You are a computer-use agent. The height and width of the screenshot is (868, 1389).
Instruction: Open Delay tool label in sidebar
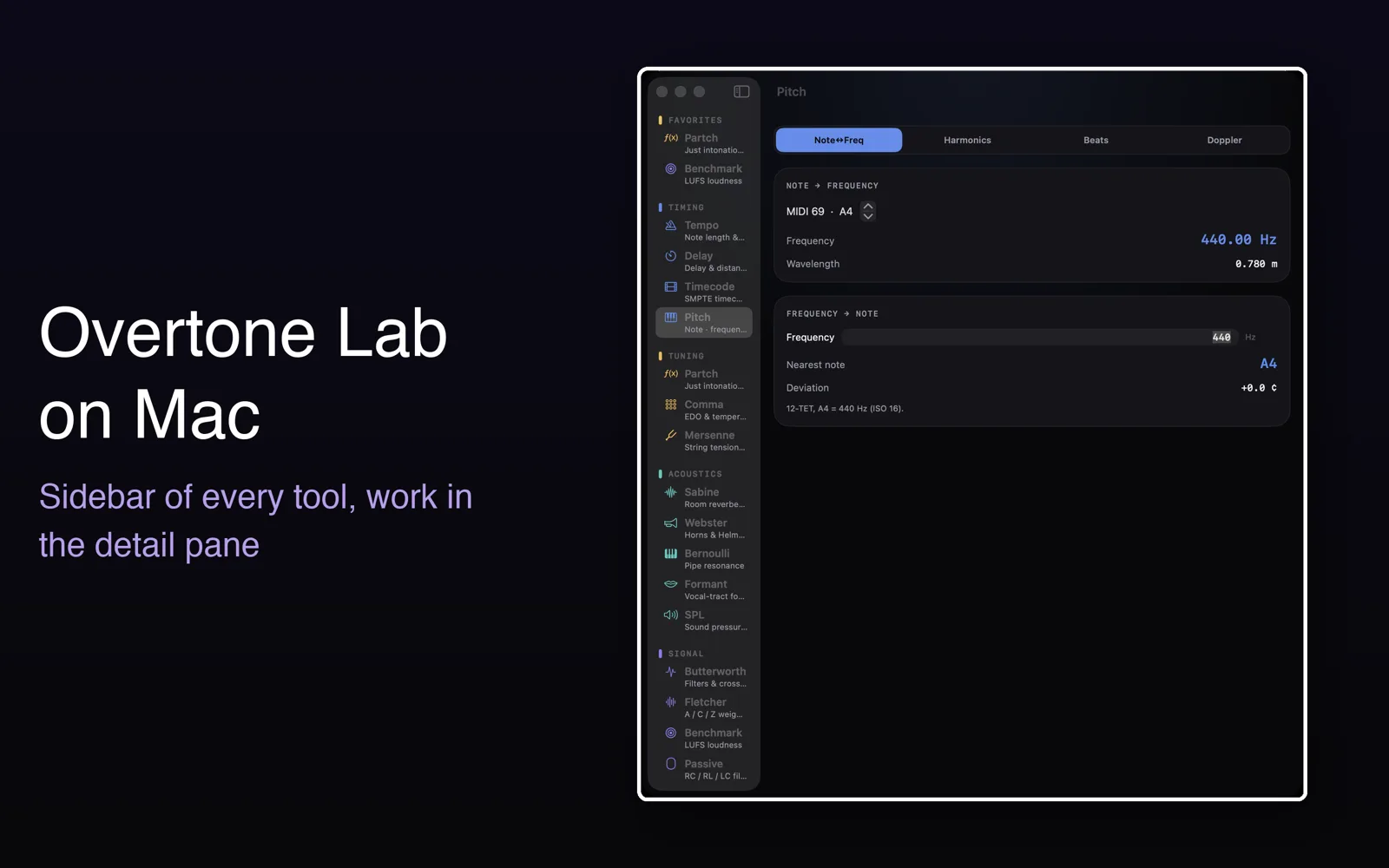(x=699, y=255)
